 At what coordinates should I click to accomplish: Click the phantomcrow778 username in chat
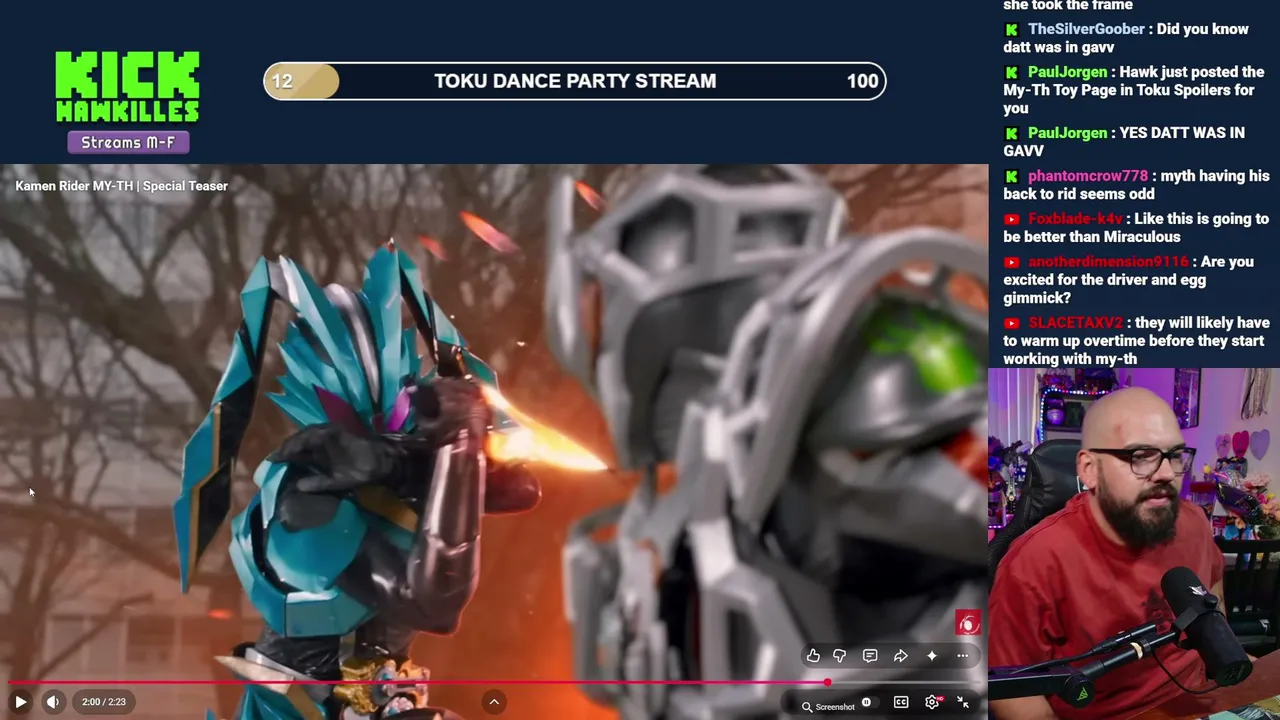pos(1088,176)
